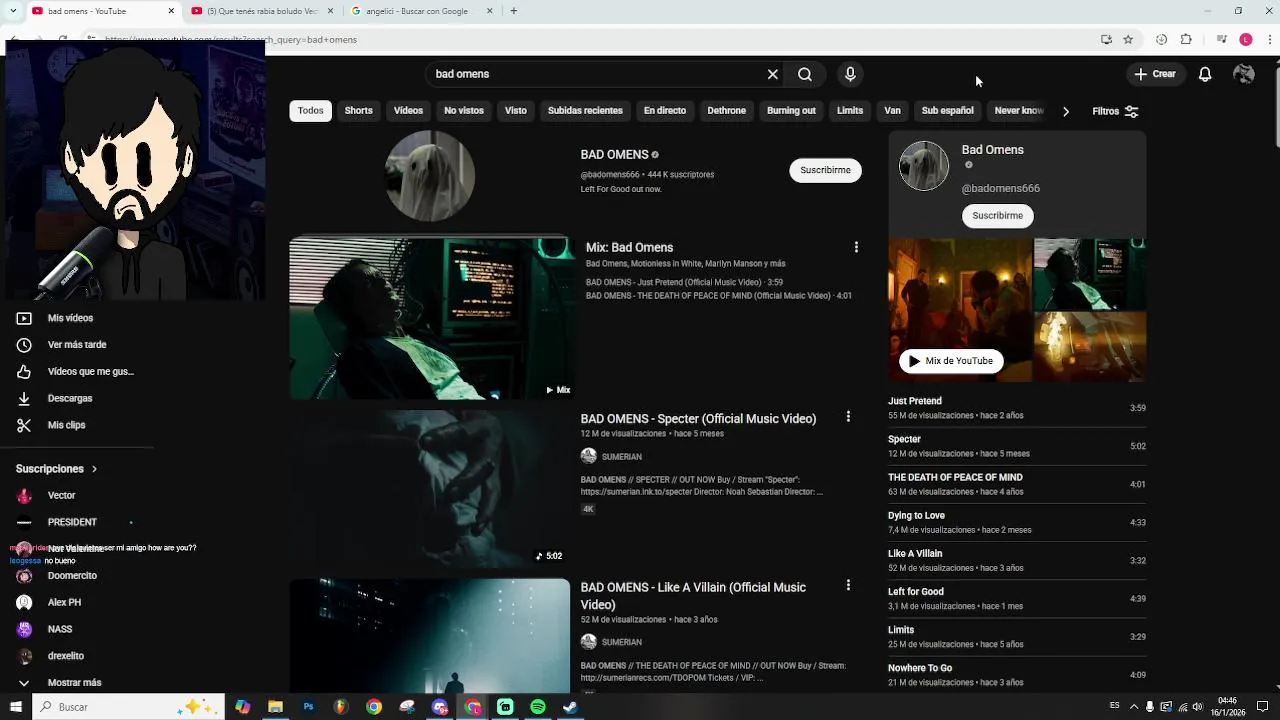The width and height of the screenshot is (1280, 720).
Task: Select the Visto filter chip
Action: click(516, 111)
